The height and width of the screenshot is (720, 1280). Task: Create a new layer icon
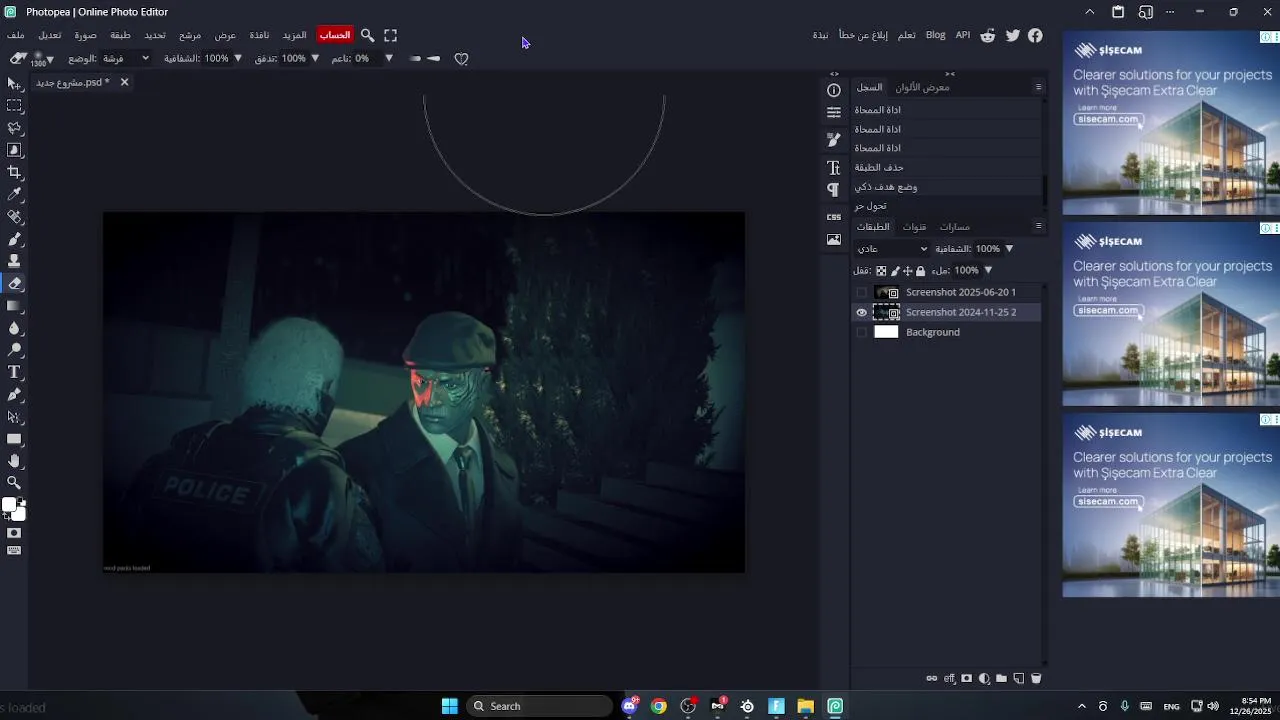1018,678
